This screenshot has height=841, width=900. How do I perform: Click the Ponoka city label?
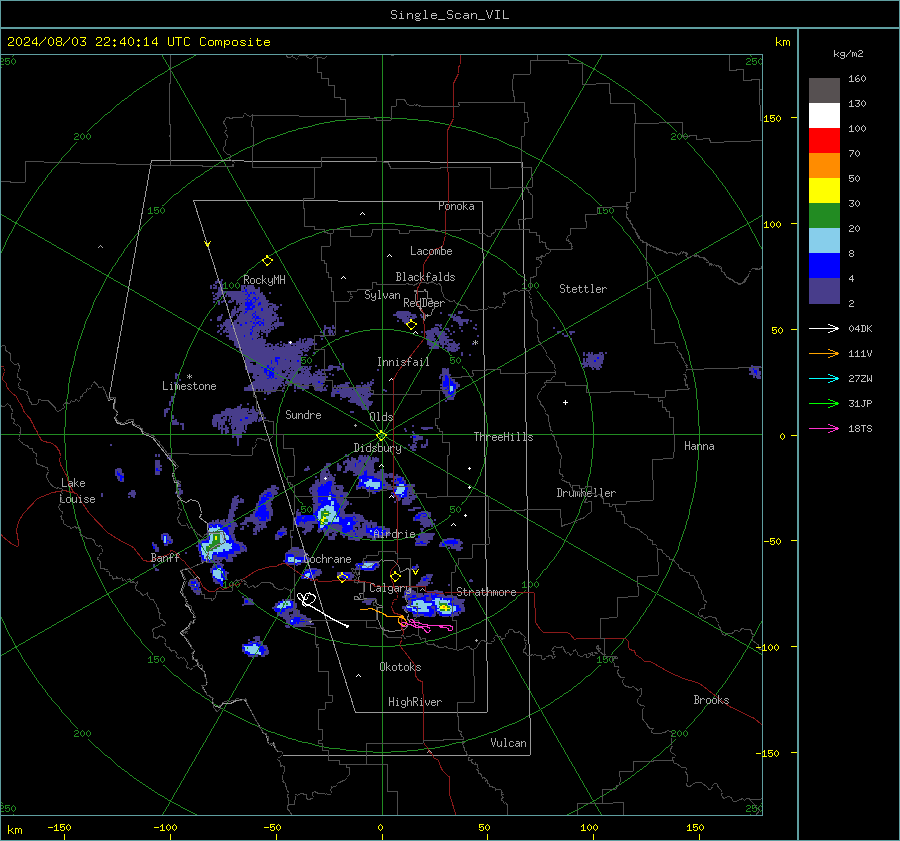point(456,206)
